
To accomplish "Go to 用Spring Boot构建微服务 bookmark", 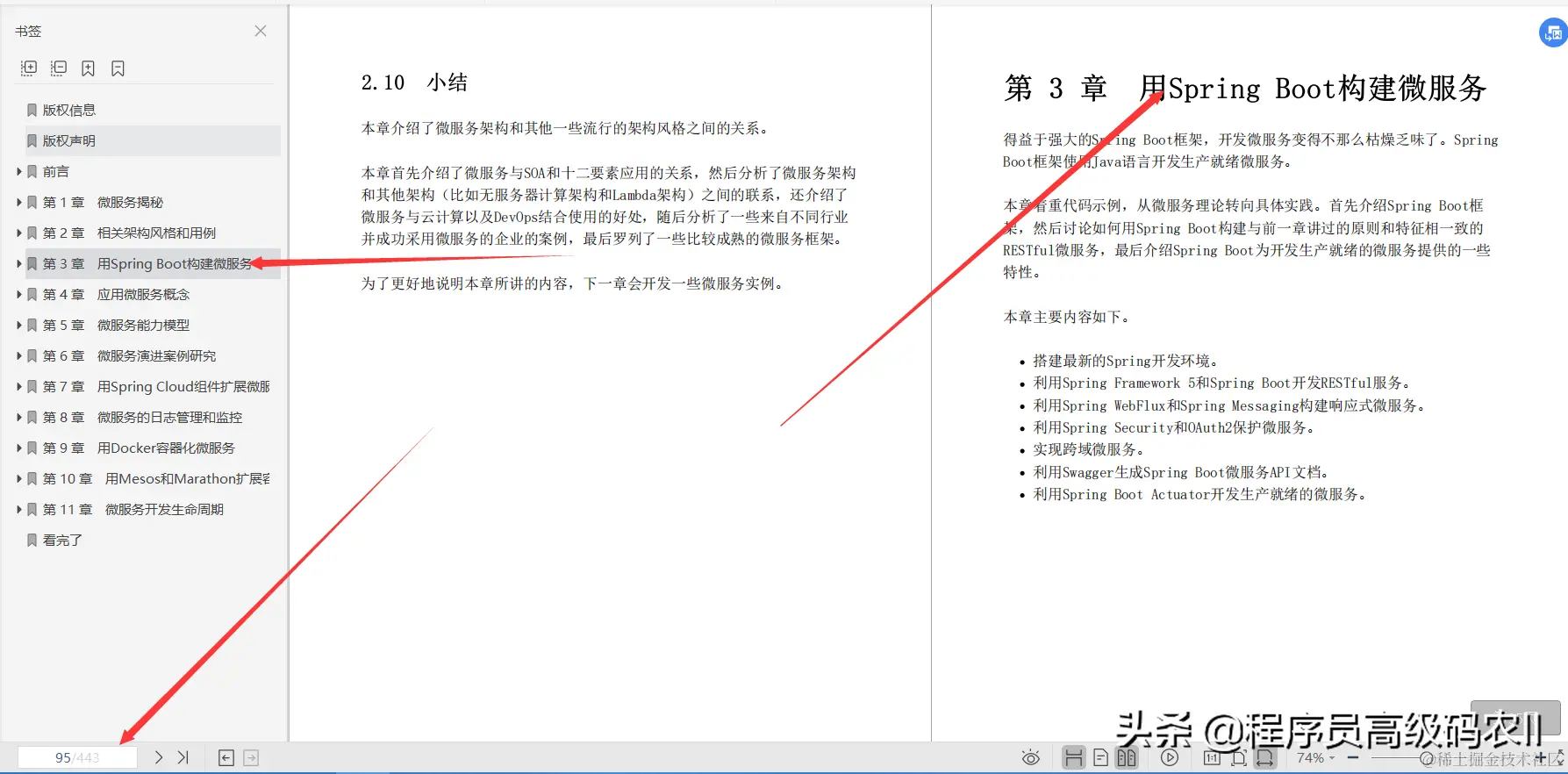I will [x=175, y=263].
